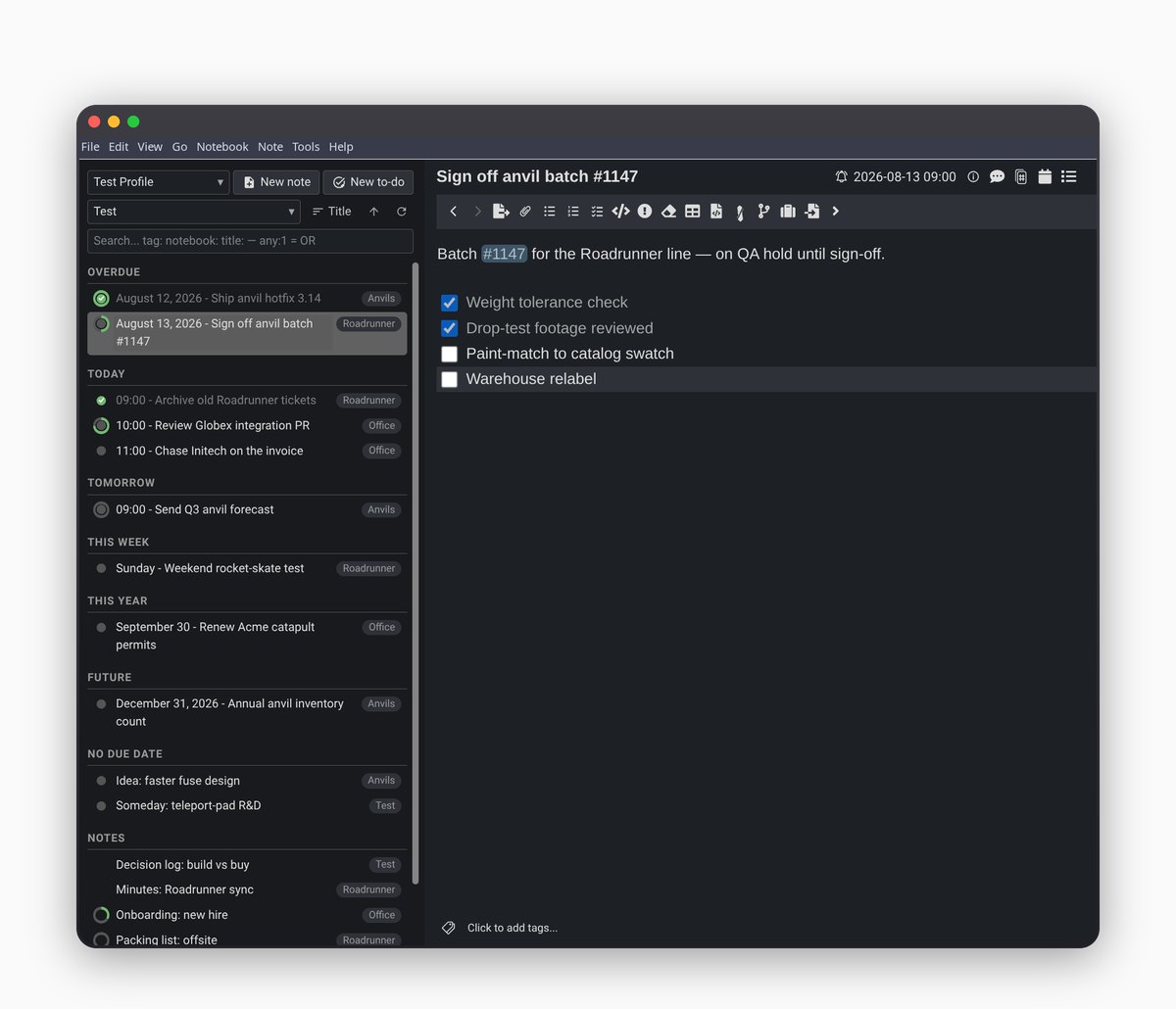Open the Edit menu
1176x1009 pixels.
click(x=119, y=147)
